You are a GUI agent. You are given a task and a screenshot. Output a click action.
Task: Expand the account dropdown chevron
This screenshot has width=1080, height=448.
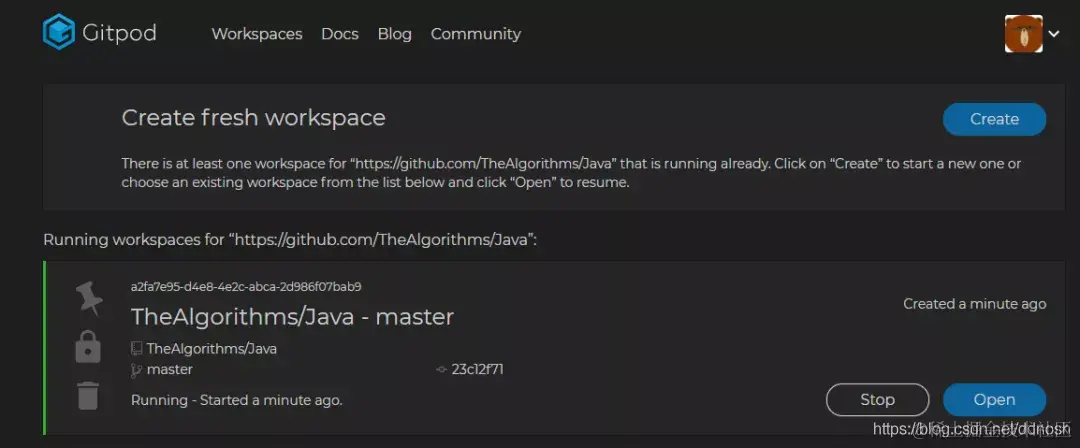click(x=1054, y=33)
